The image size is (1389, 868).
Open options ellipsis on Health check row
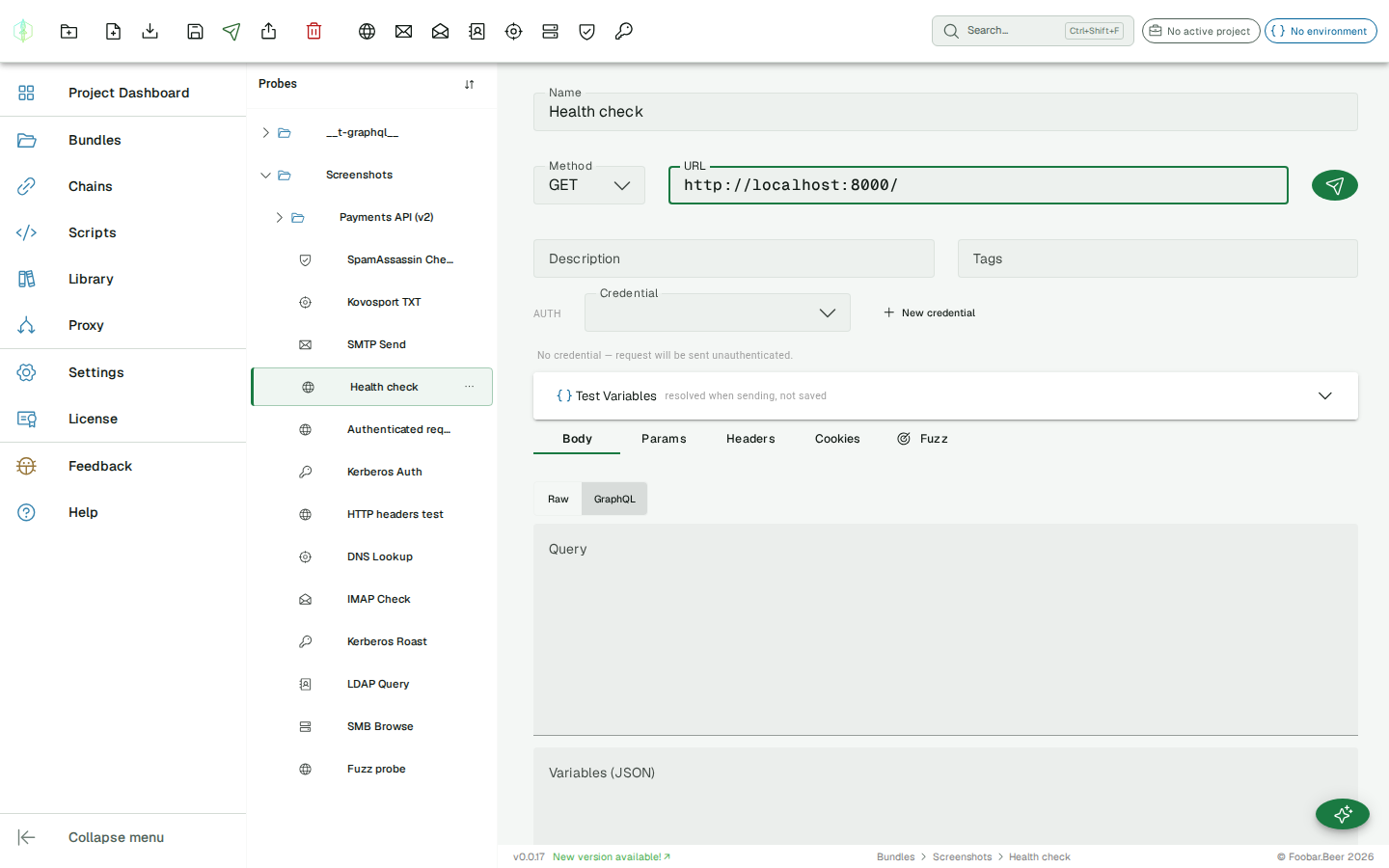(469, 387)
